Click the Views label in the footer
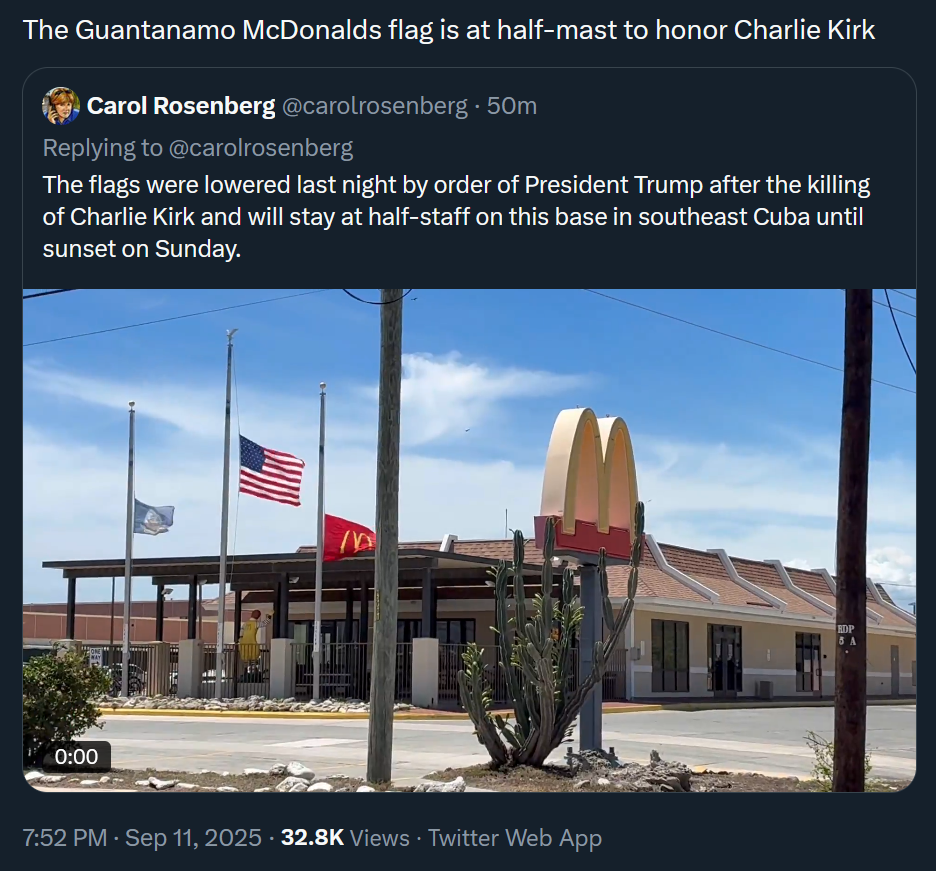Screen dimensions: 936x871 coord(380,838)
